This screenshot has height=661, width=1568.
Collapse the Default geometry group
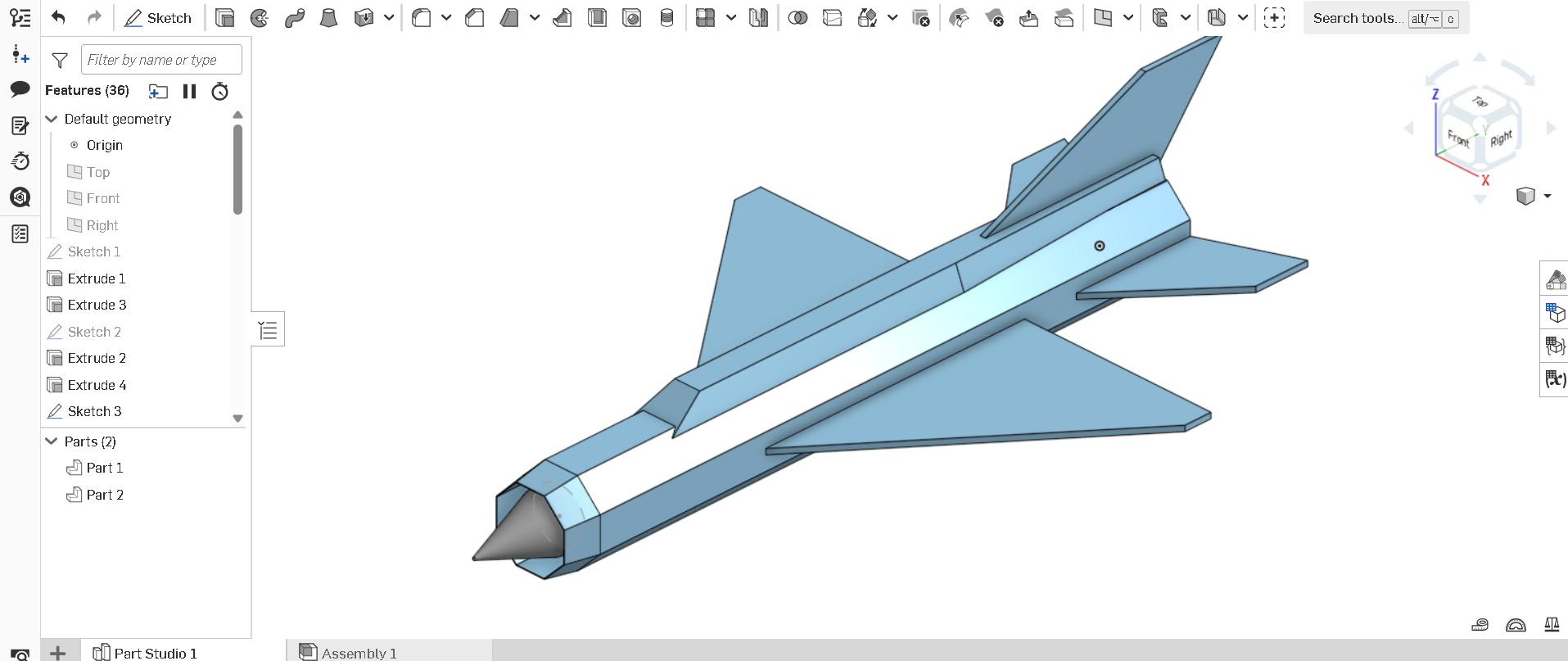pyautogui.click(x=52, y=119)
